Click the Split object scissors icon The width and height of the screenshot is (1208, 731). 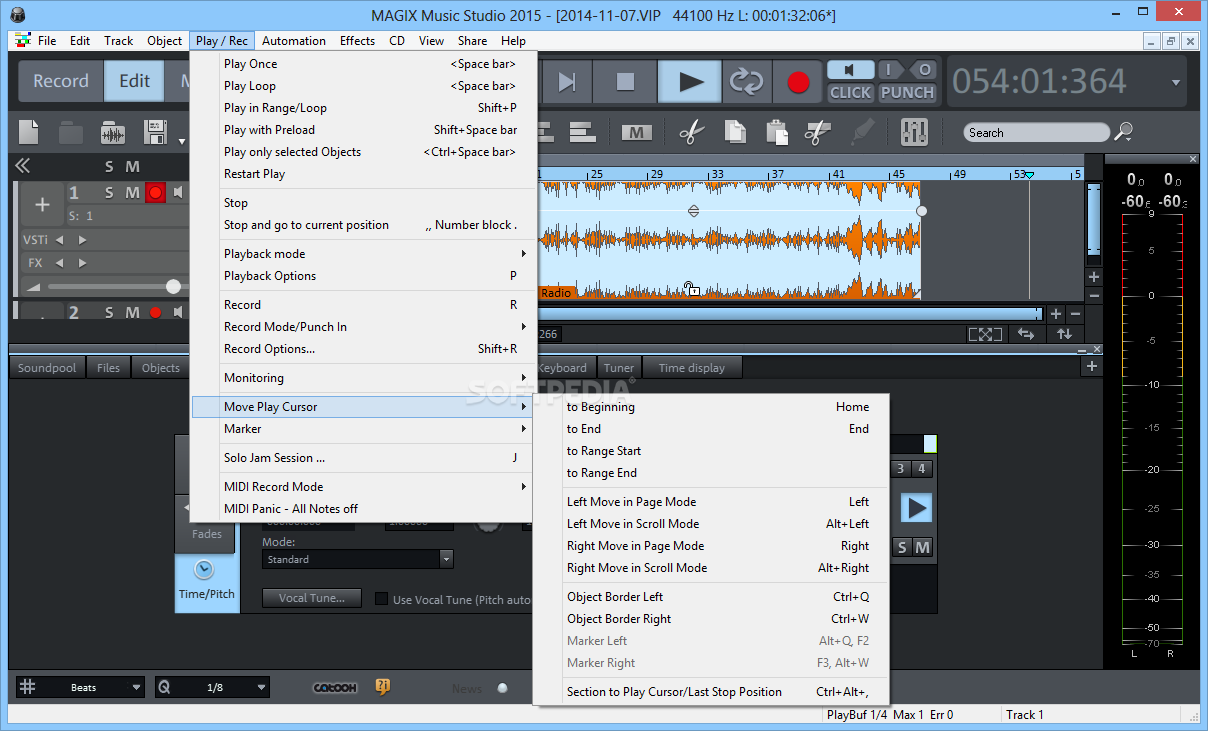click(818, 132)
